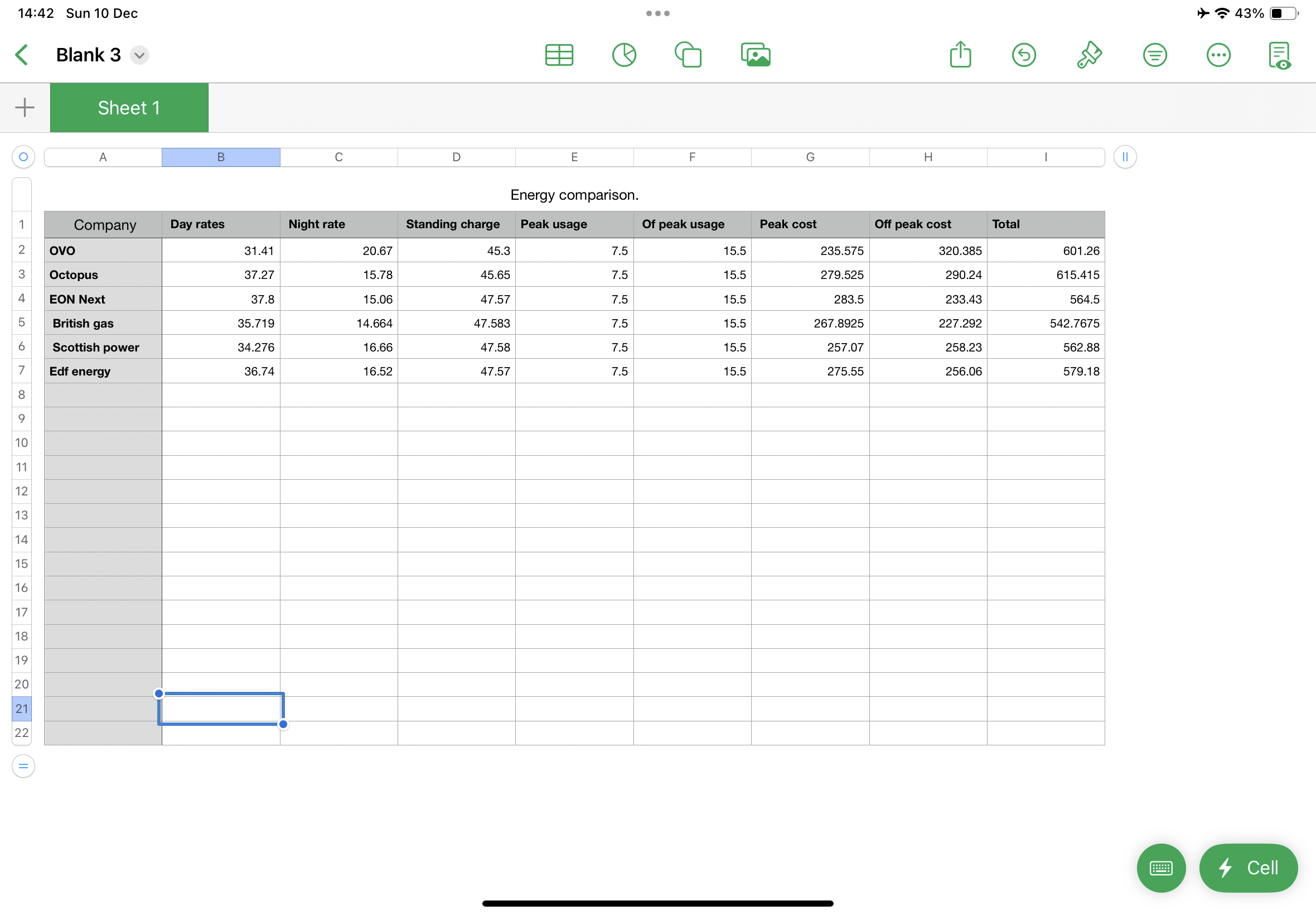Select the Energy comparison table title
This screenshot has width=1316, height=915.
(x=574, y=195)
